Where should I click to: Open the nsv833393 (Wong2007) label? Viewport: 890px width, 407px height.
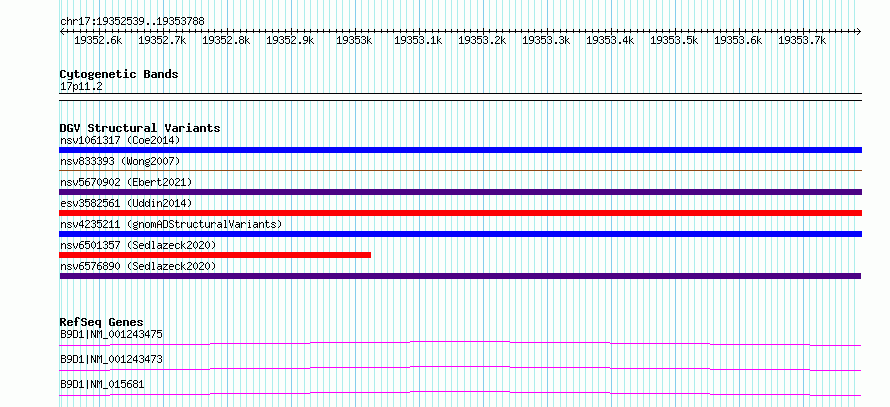coord(120,161)
